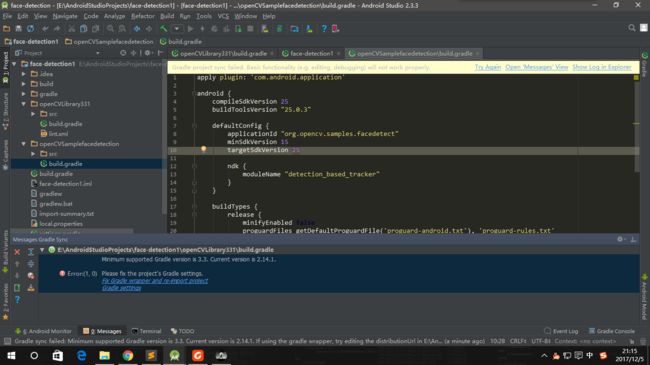Switch to openCVLibrary331\build.gradle tab
This screenshot has height=365, width=650.
coord(223,54)
